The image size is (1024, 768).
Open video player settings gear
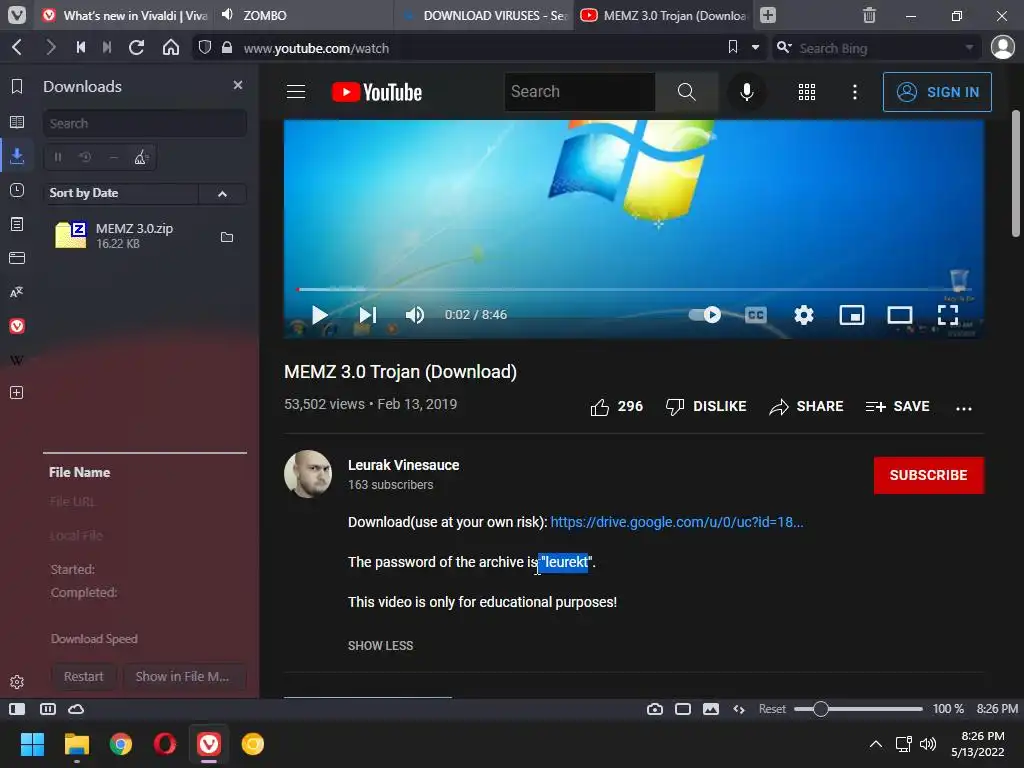pyautogui.click(x=804, y=315)
